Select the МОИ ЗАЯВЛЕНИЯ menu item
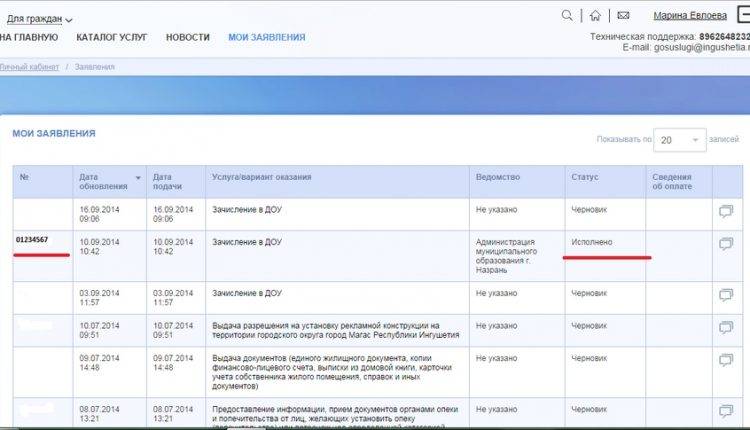The height and width of the screenshot is (430, 750). pyautogui.click(x=266, y=37)
